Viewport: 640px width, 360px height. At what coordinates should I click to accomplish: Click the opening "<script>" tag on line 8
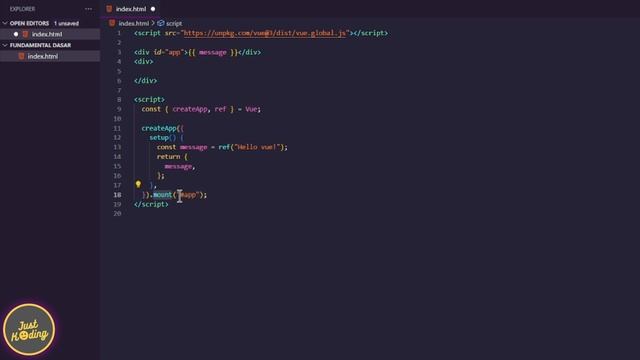(x=149, y=100)
